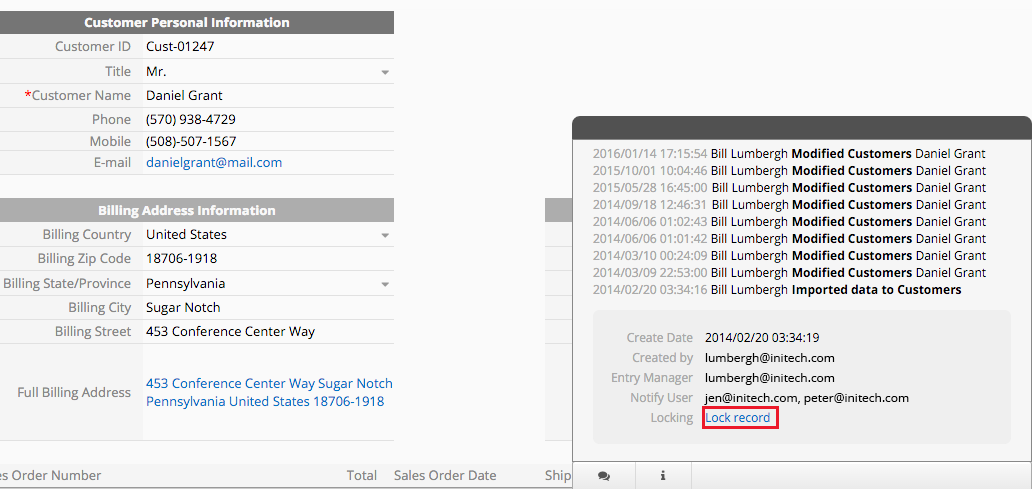Sort by Sales Order Date column
The image size is (1032, 489).
click(x=445, y=476)
